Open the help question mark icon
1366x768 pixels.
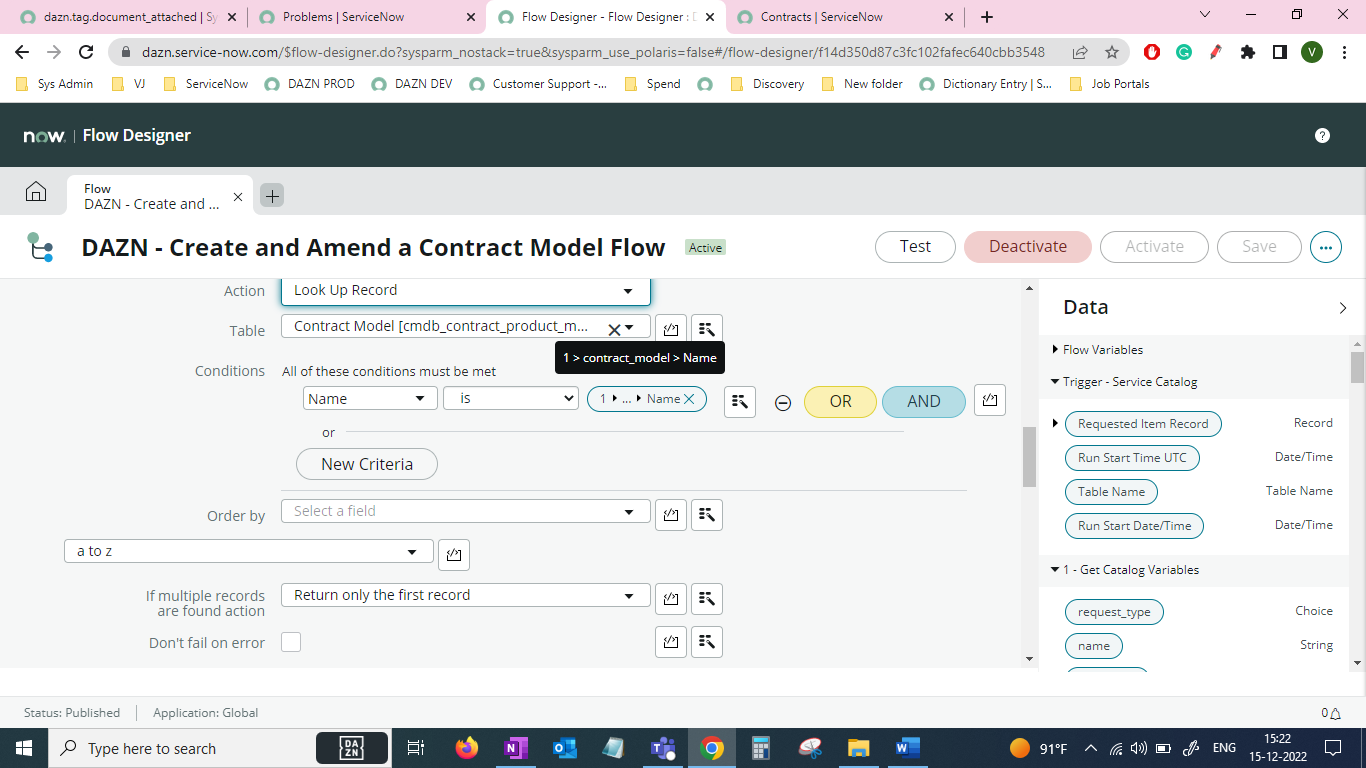pos(1322,135)
